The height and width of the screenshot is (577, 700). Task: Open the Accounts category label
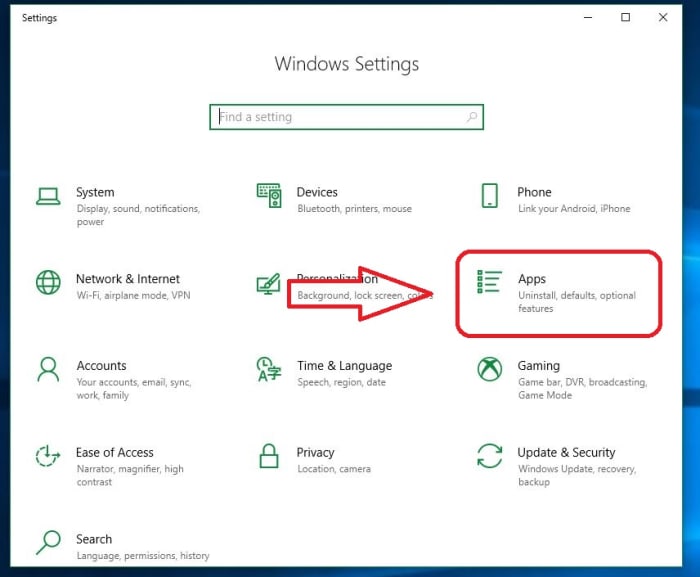tap(101, 365)
